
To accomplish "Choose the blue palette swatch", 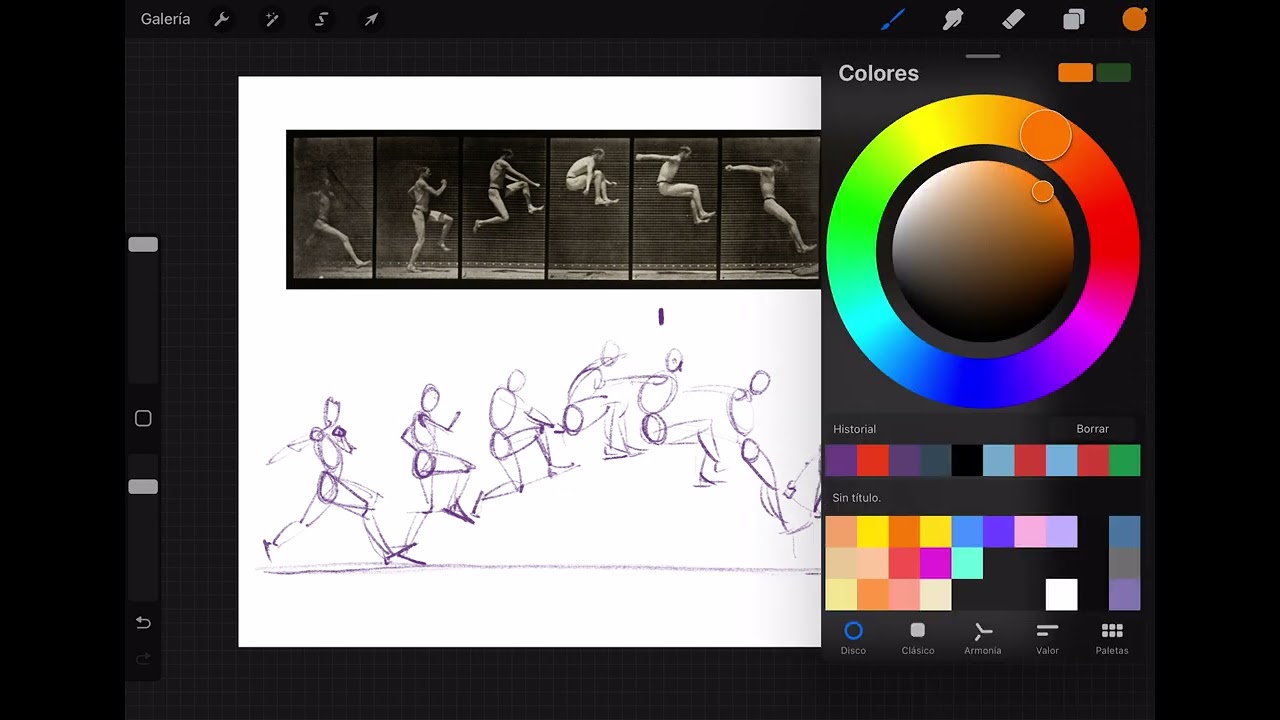I will pos(966,532).
